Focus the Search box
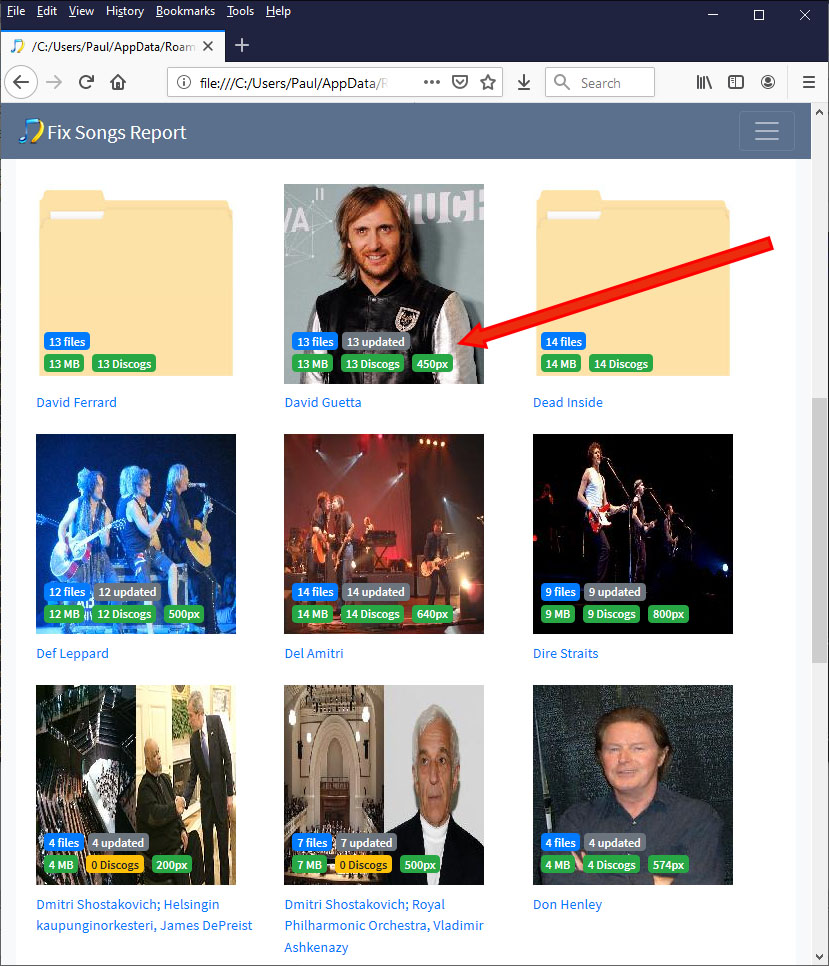 tap(600, 83)
